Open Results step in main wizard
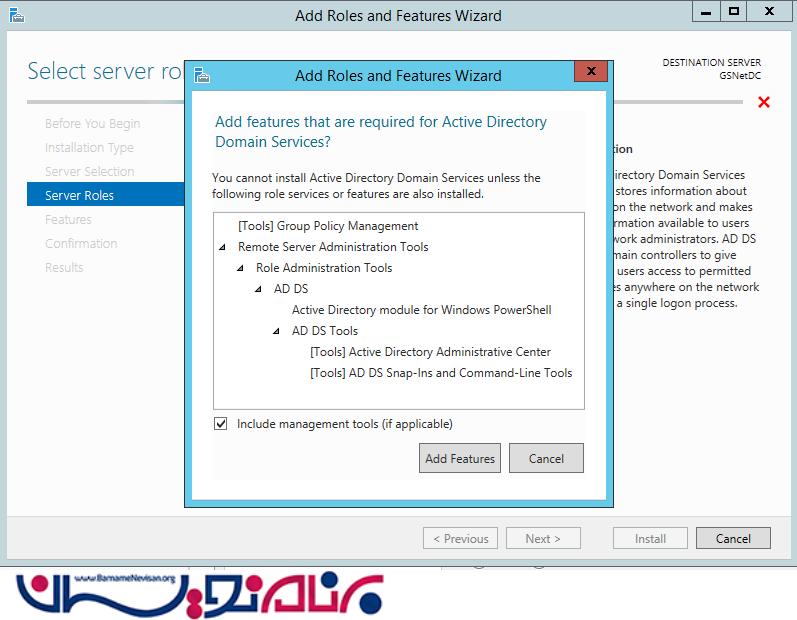Image resolution: width=797 pixels, height=620 pixels. (64, 267)
